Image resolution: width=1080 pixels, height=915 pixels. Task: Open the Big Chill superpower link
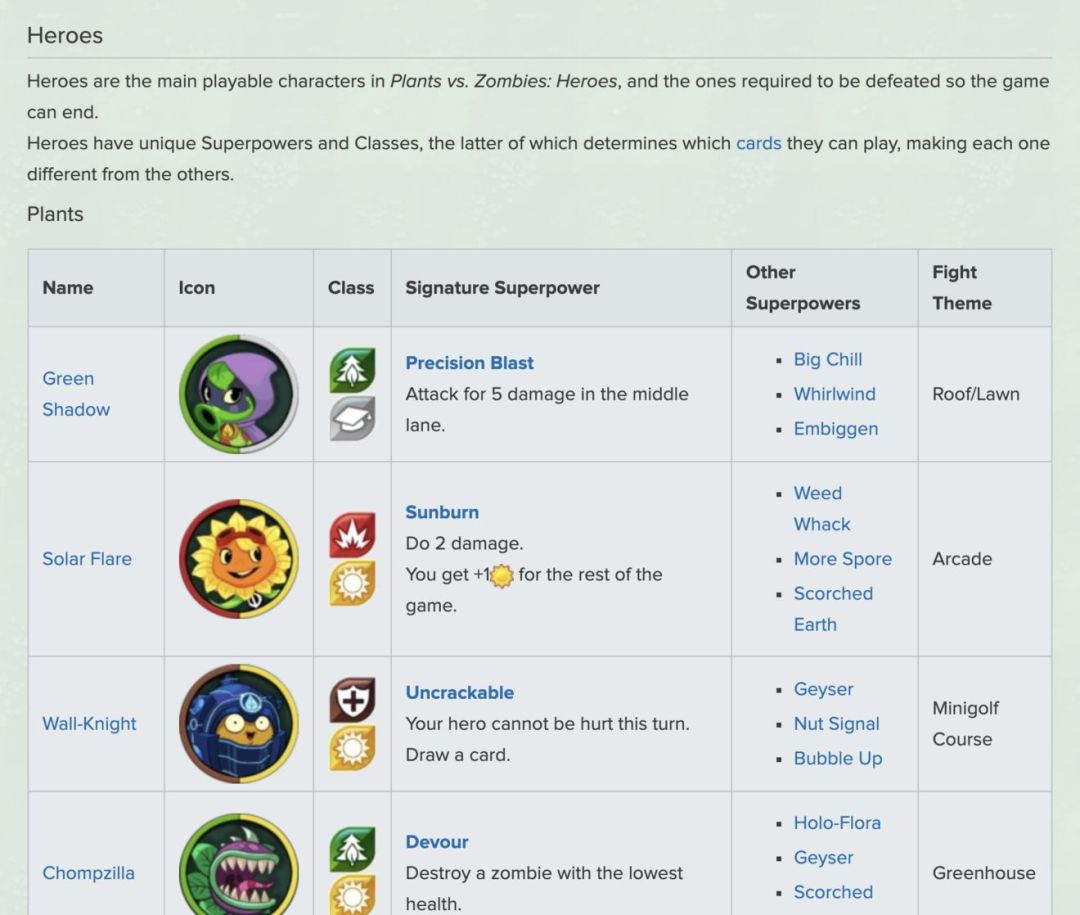point(827,359)
